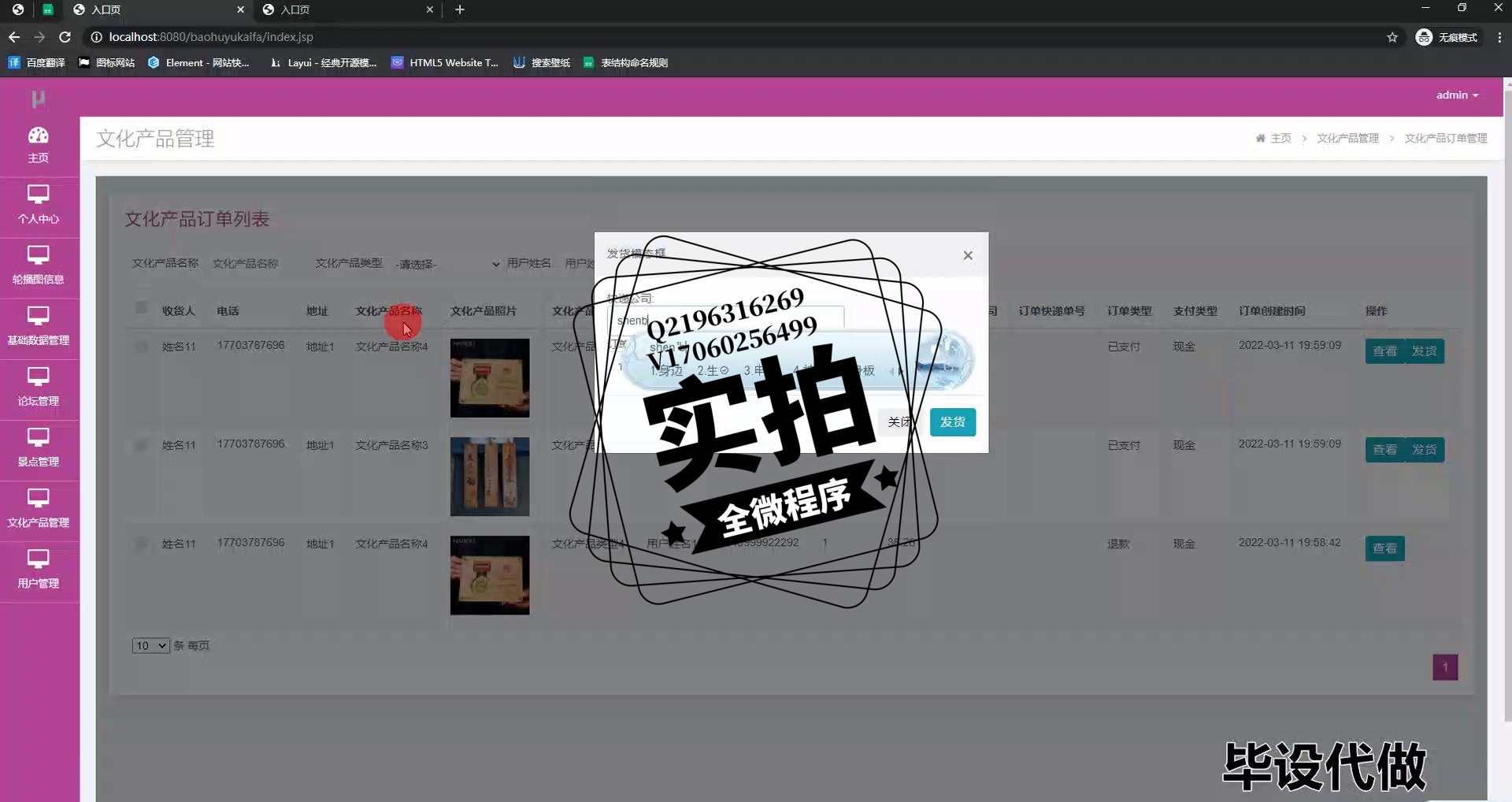Reload the page with refresh icon
This screenshot has height=802, width=1512.
65,37
